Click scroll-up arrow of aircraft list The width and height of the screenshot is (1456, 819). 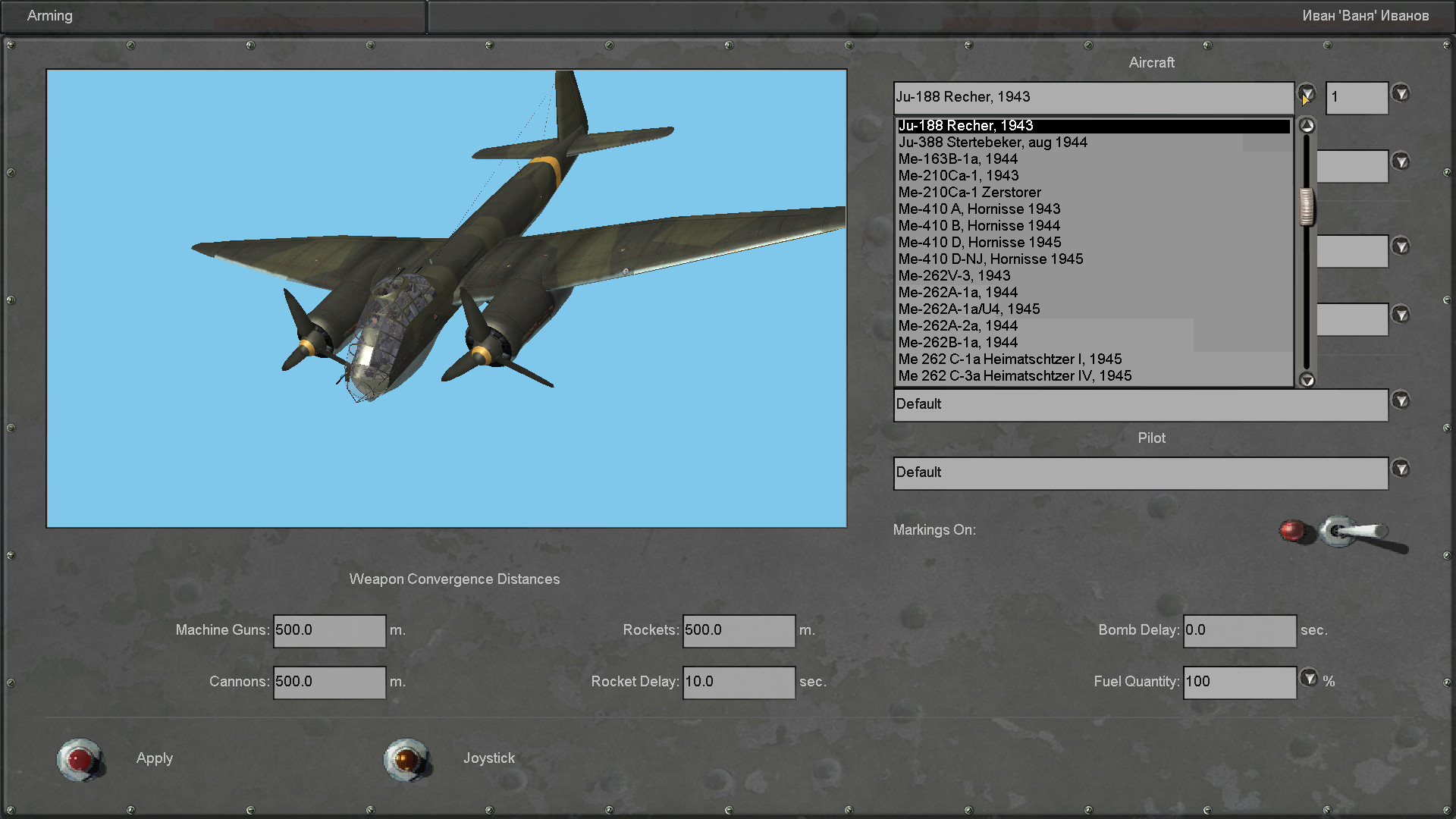tap(1307, 126)
